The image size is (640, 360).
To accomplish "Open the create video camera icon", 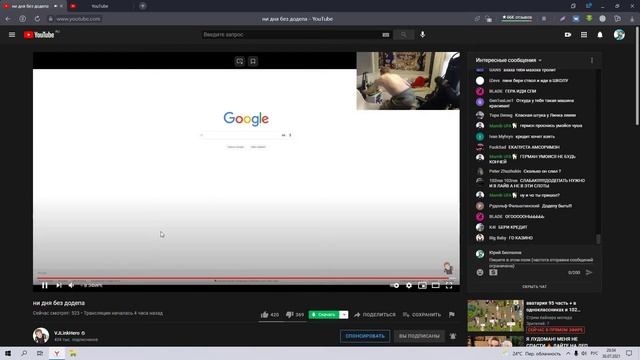I will tap(568, 35).
